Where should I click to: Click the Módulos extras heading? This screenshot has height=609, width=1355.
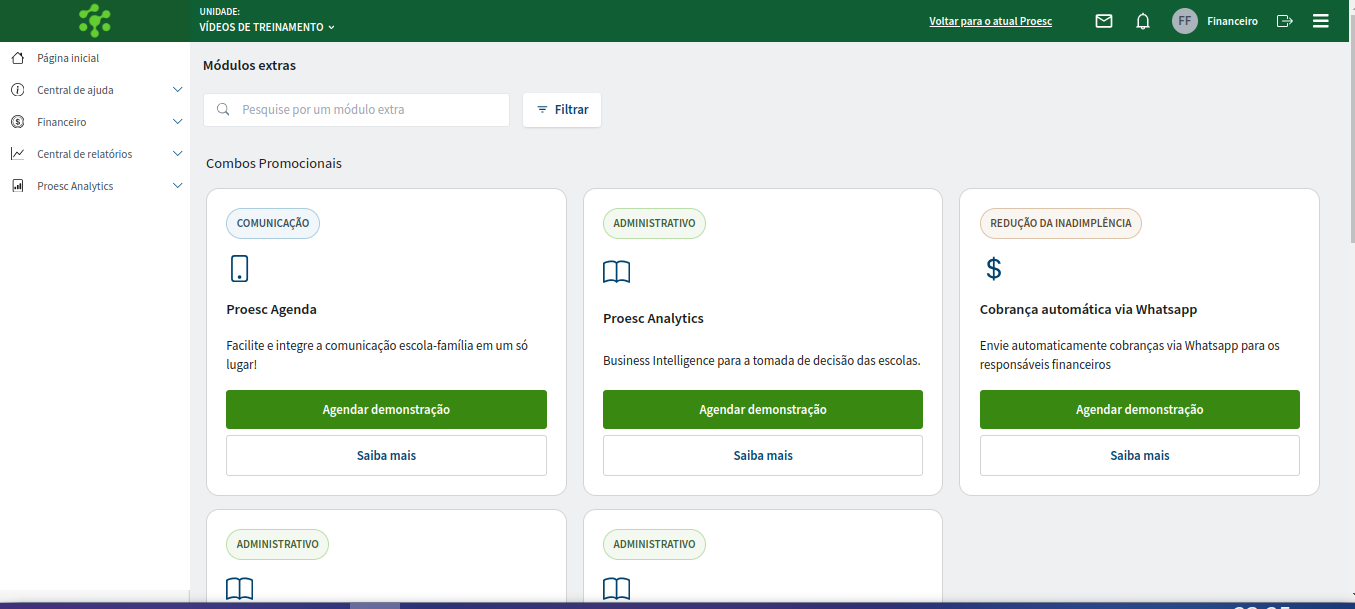(x=249, y=66)
